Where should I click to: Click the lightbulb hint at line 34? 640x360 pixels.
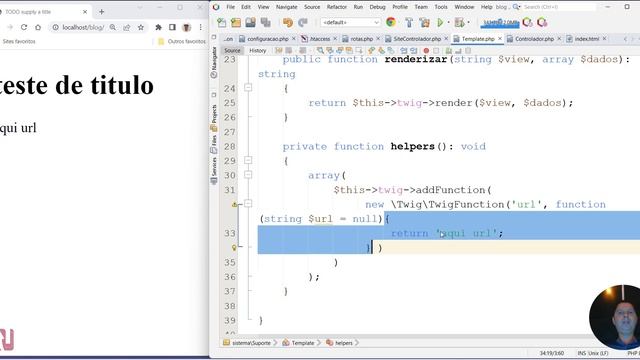pos(234,248)
